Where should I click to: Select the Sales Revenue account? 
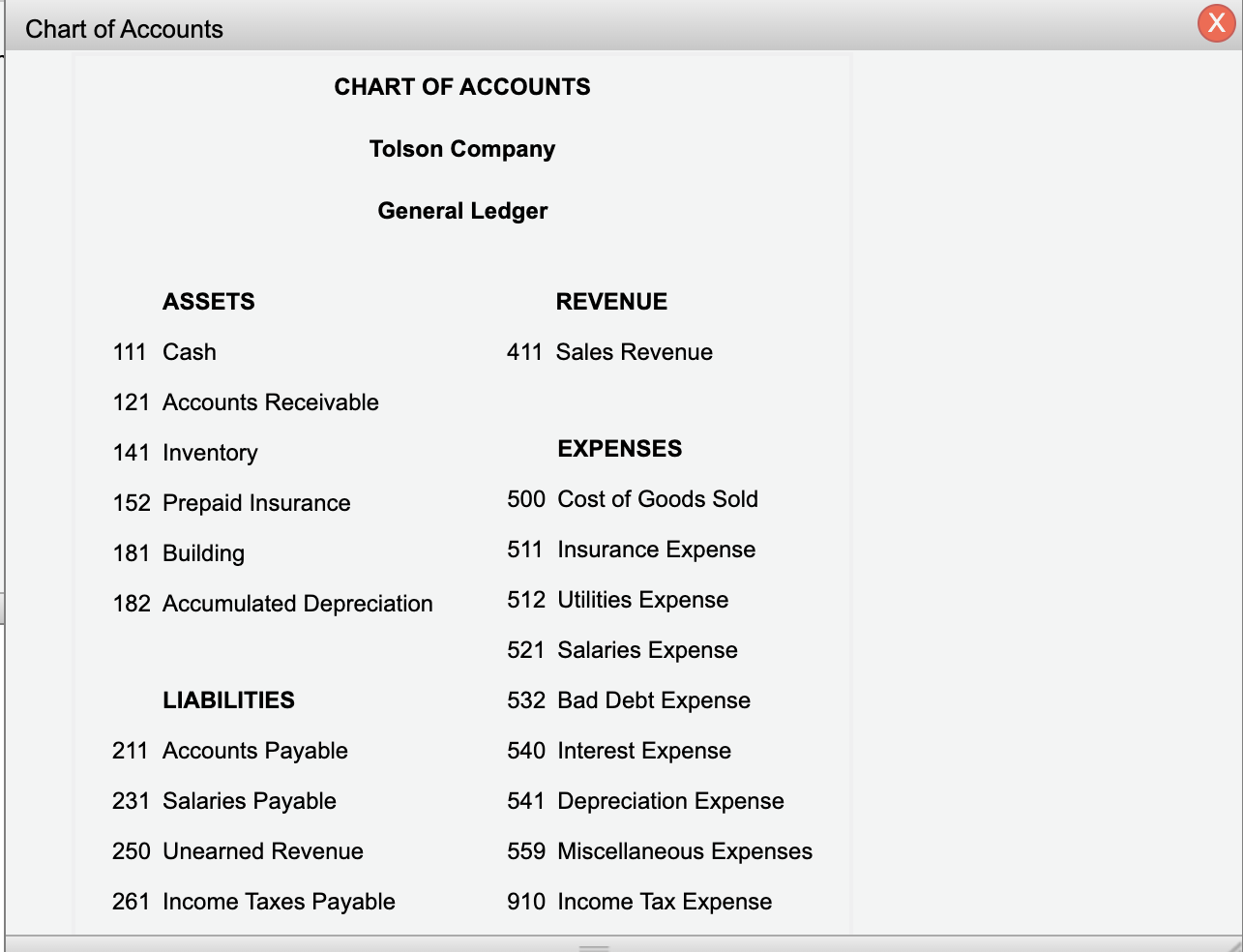pyautogui.click(x=609, y=352)
